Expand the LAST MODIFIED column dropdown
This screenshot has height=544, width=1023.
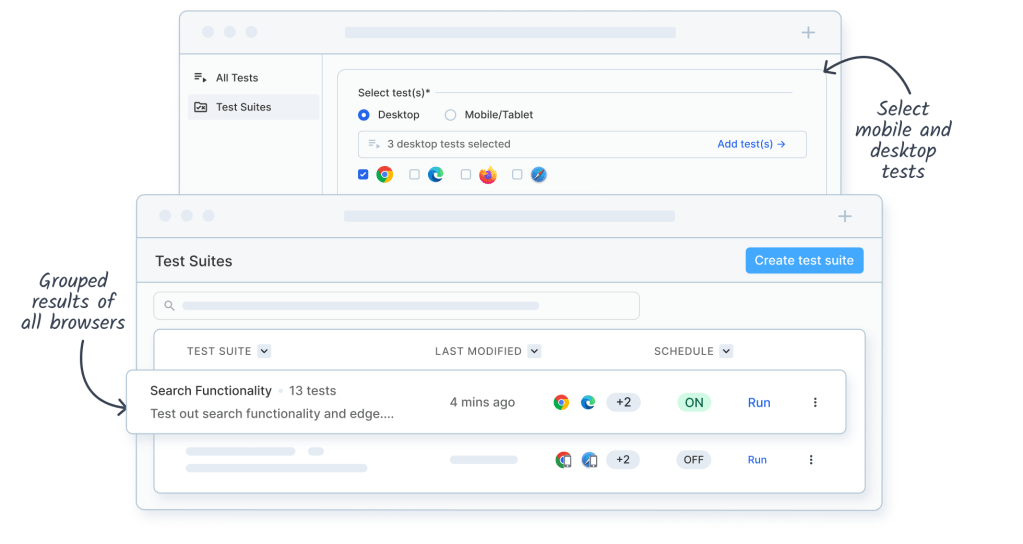[534, 351]
